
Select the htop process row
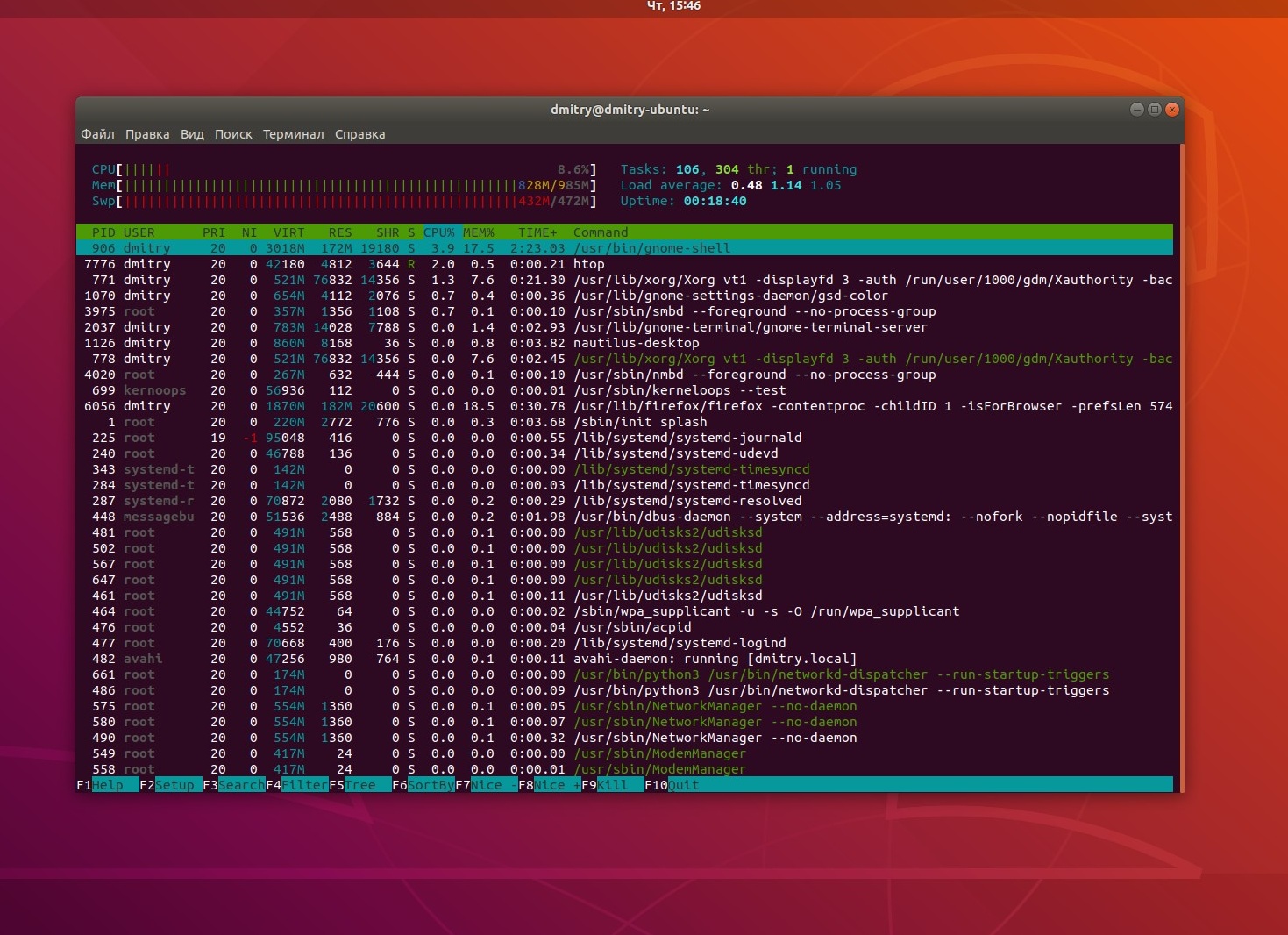624,264
